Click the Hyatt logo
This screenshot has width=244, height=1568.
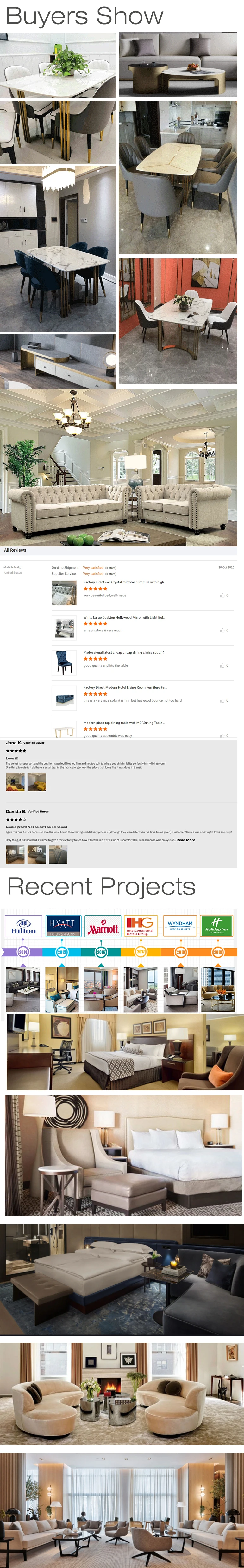pos(62,926)
